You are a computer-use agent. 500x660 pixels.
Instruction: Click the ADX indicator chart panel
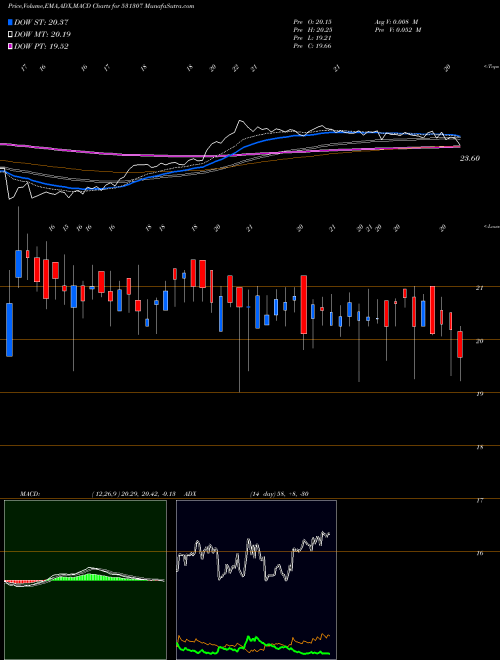pos(256,580)
